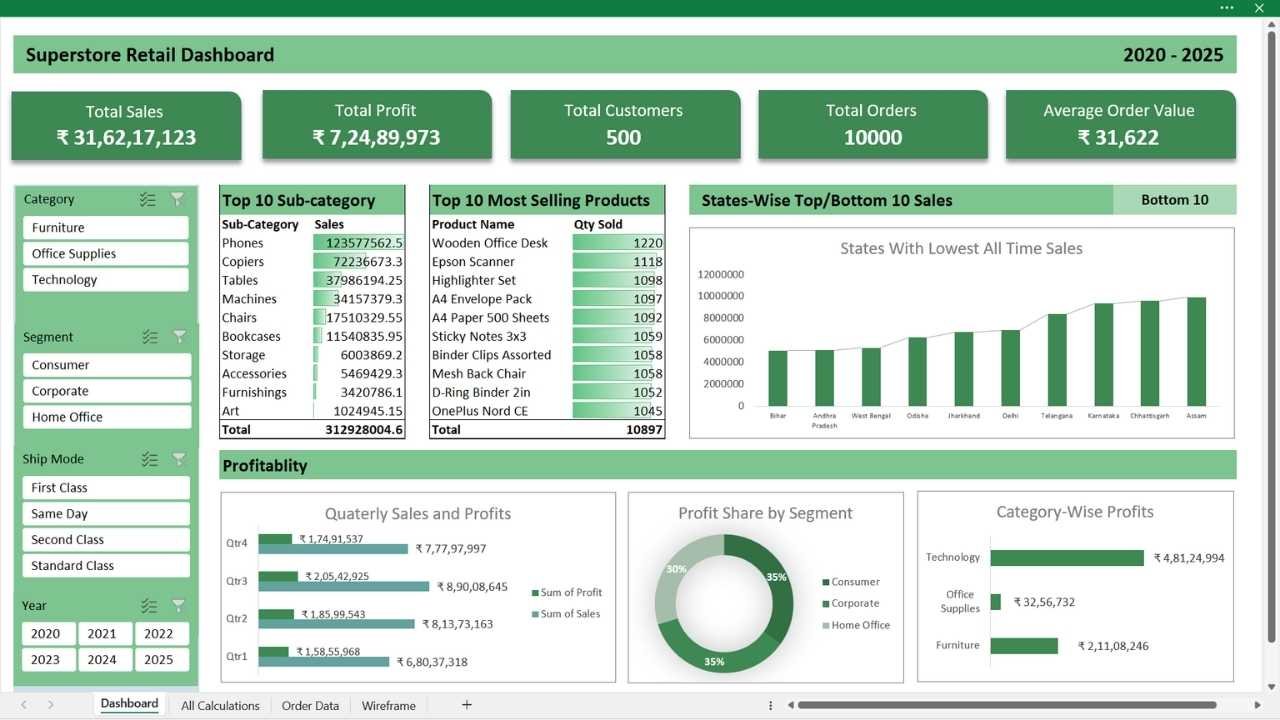Viewport: 1280px width, 720px height.
Task: Go to previous sheet arrow
Action: coord(24,705)
